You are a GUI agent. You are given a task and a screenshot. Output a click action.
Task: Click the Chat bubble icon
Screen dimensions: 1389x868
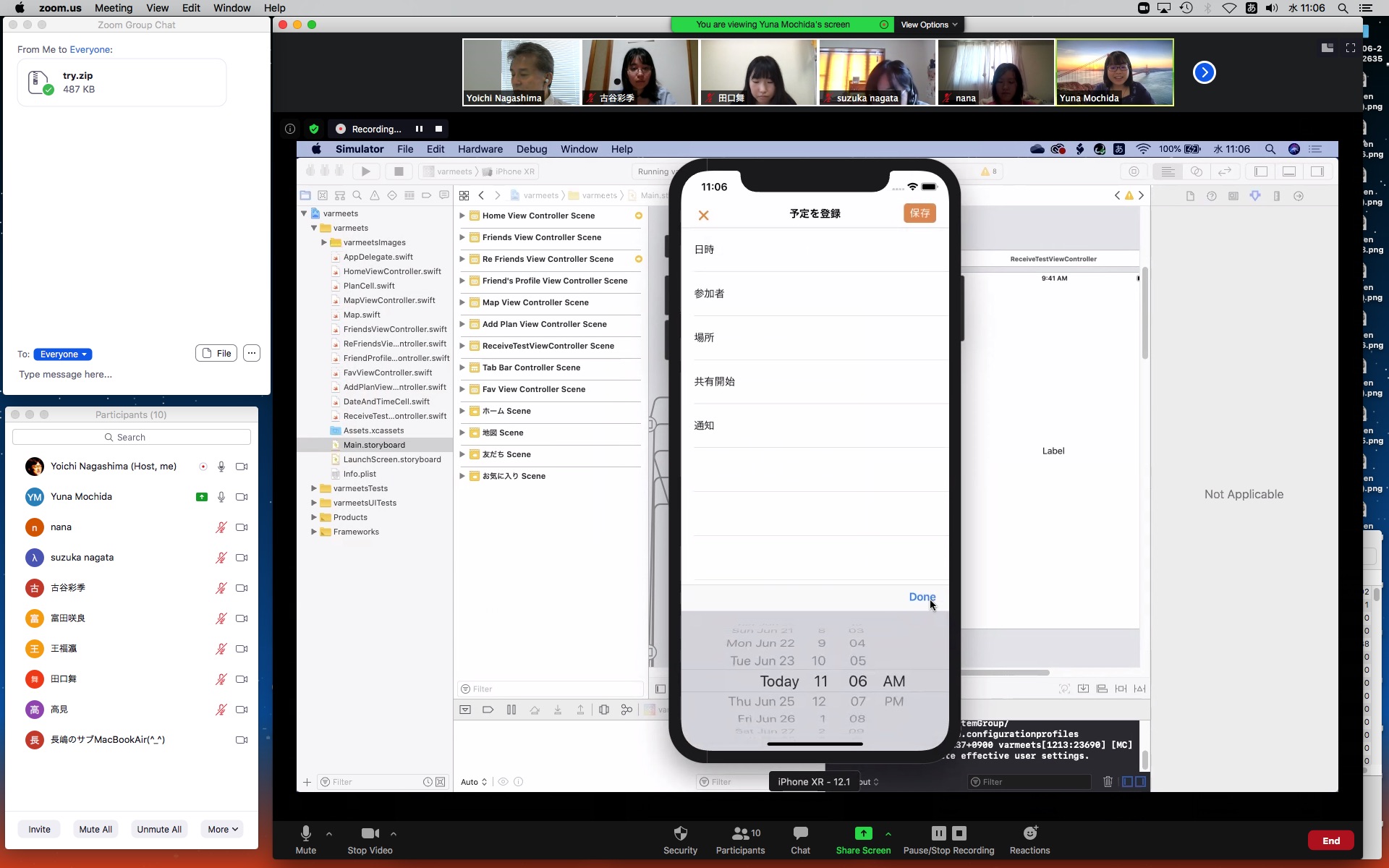click(800, 833)
